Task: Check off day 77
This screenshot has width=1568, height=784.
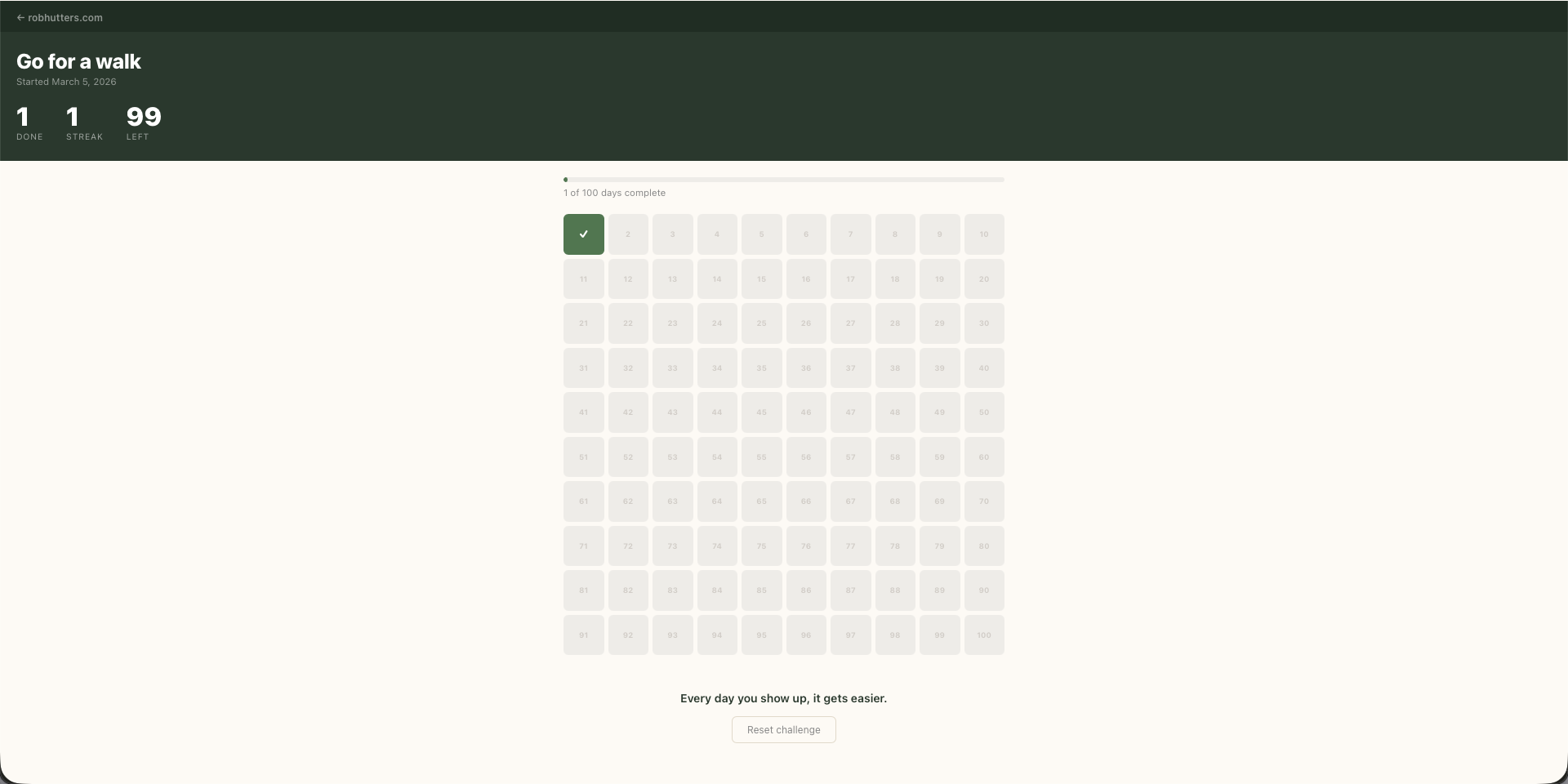Action: [850, 546]
